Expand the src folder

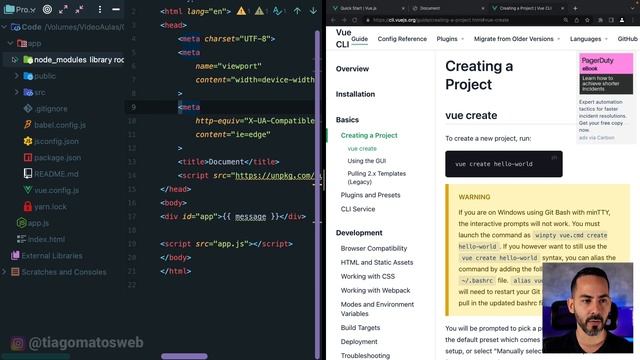pyautogui.click(x=16, y=92)
